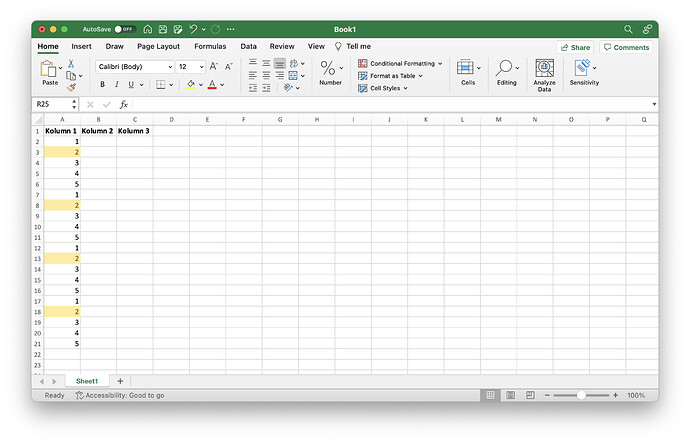
Task: Click the red Font Color icon
Action: [212, 84]
